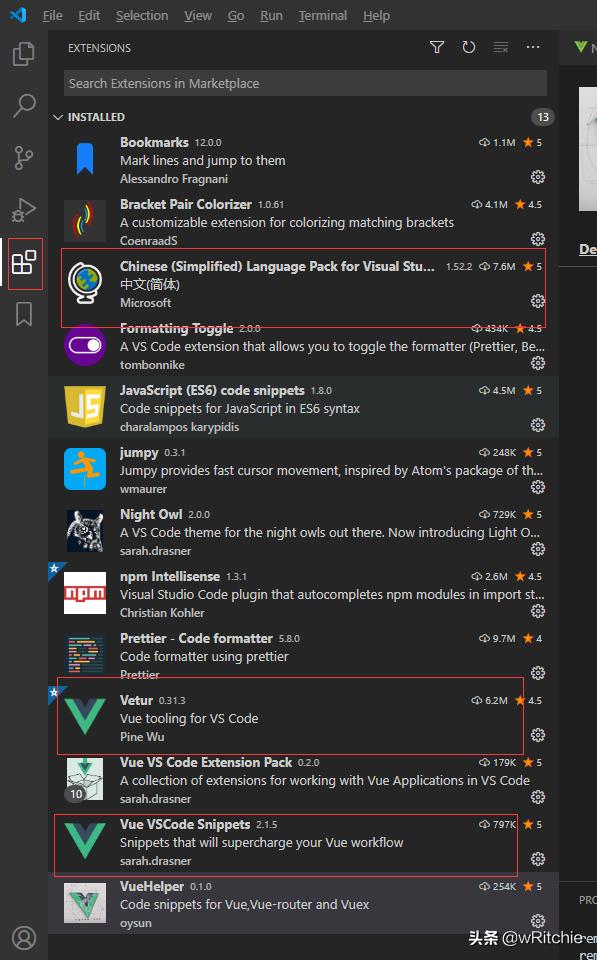Screen dimensions: 597x960
Task: Select Prettier - Code formatter title
Action: 196,638
